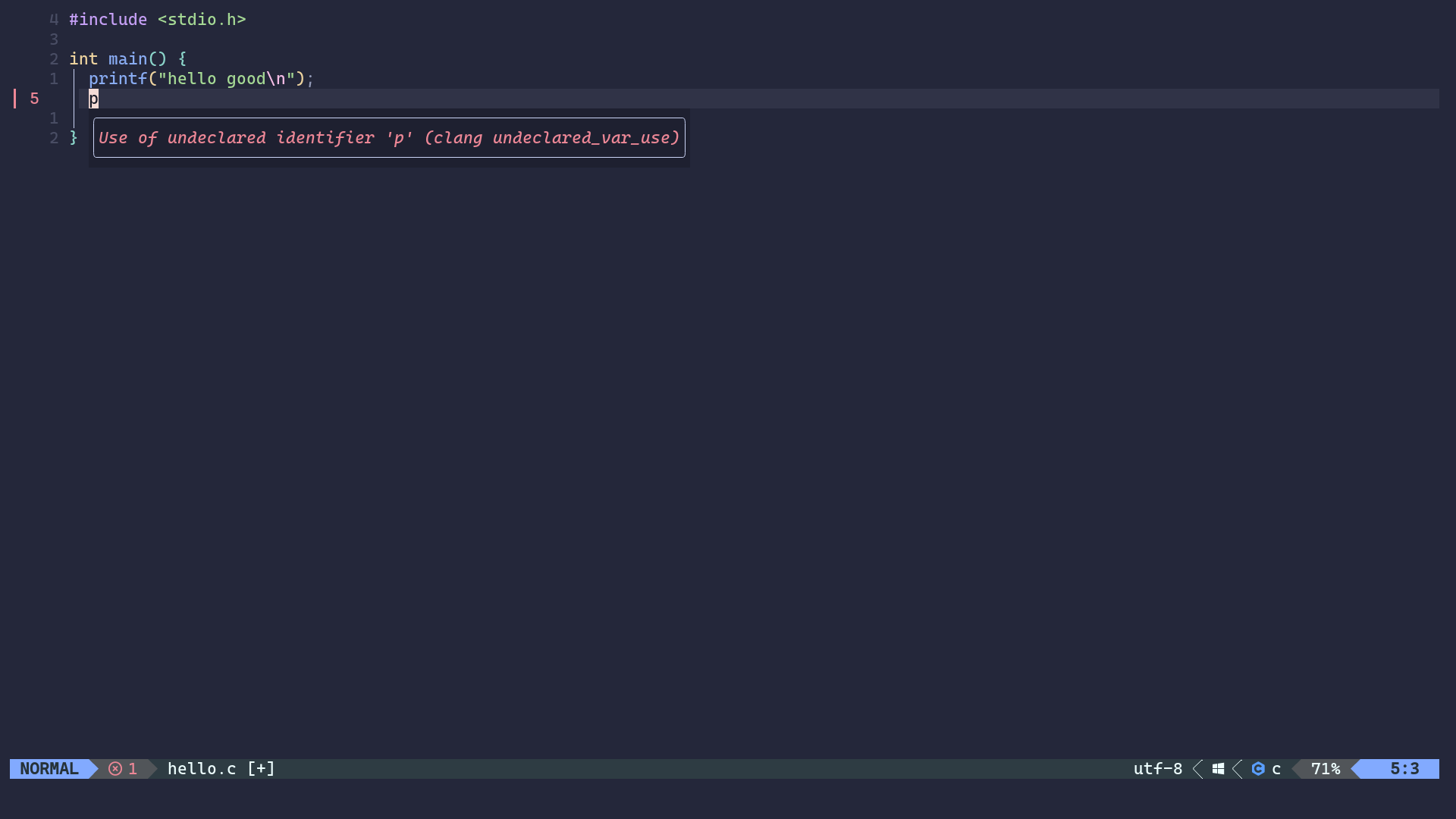Click the highlighted cursor character p

pos(93,99)
